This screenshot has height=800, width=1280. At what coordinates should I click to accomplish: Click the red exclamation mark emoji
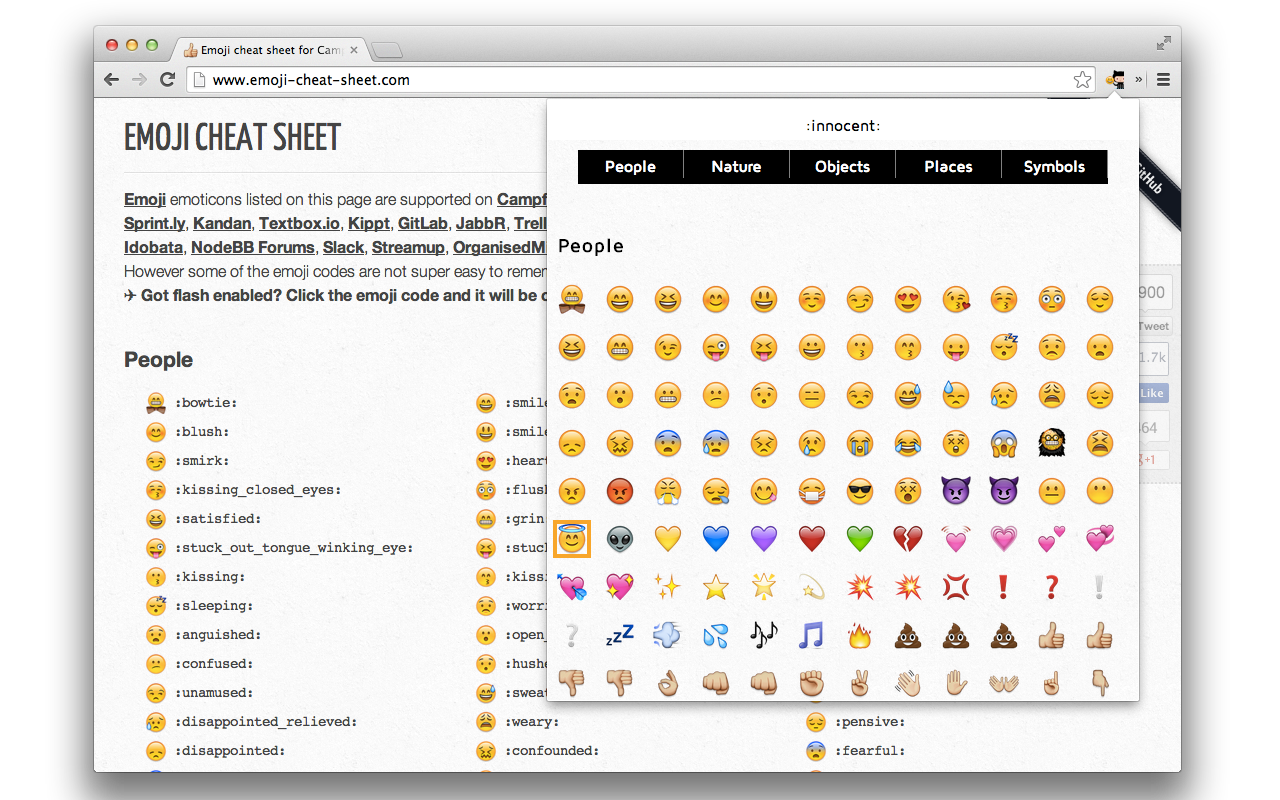point(1003,587)
